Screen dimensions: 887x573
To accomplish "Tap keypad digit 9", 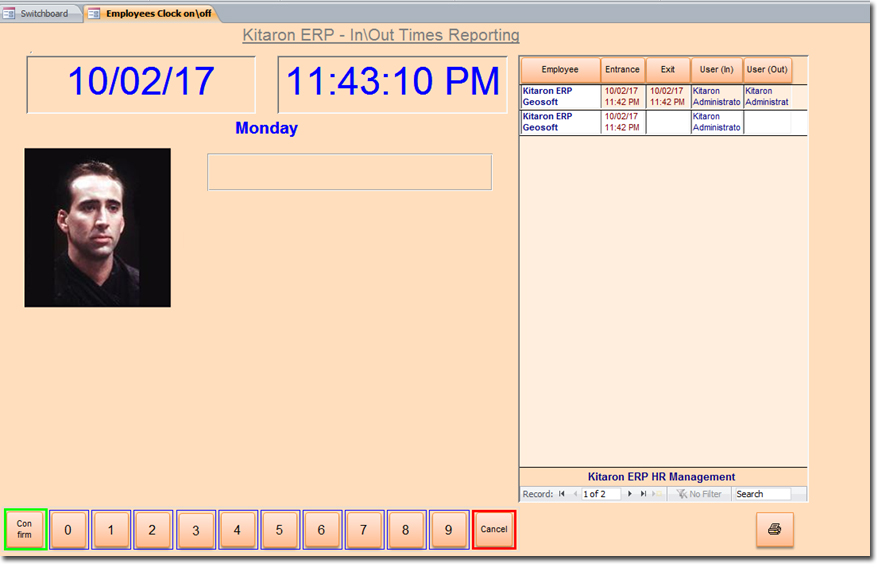I will click(449, 530).
